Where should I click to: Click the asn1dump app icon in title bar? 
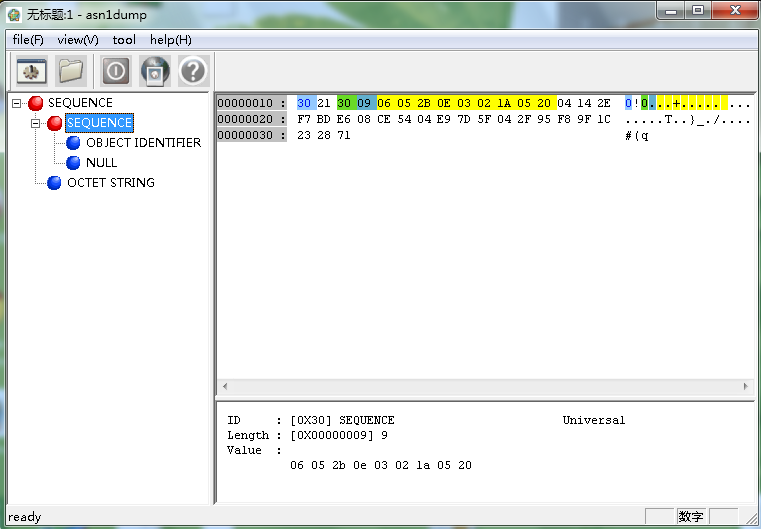(14, 15)
